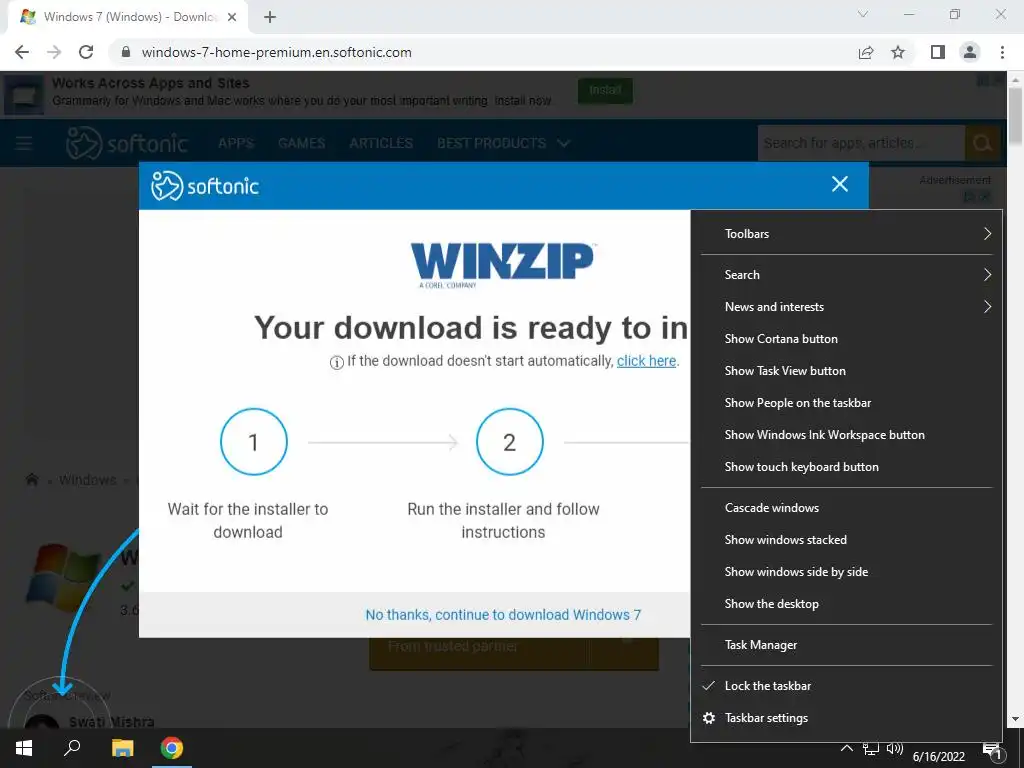This screenshot has width=1024, height=768.
Task: Click the browser forward arrow
Action: pos(54,52)
